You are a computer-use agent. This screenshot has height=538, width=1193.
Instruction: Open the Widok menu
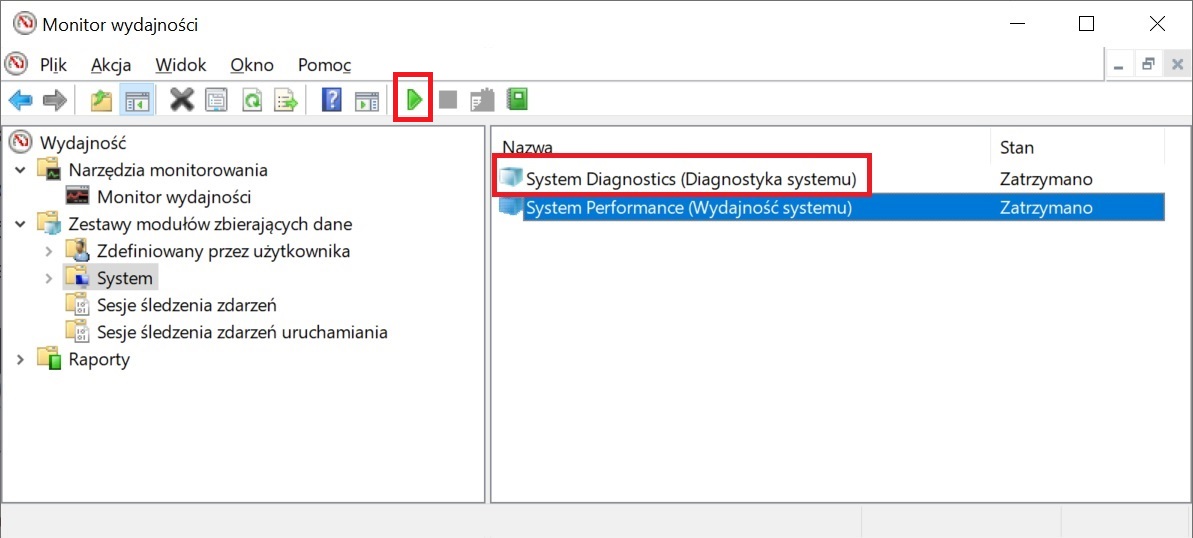pos(181,65)
